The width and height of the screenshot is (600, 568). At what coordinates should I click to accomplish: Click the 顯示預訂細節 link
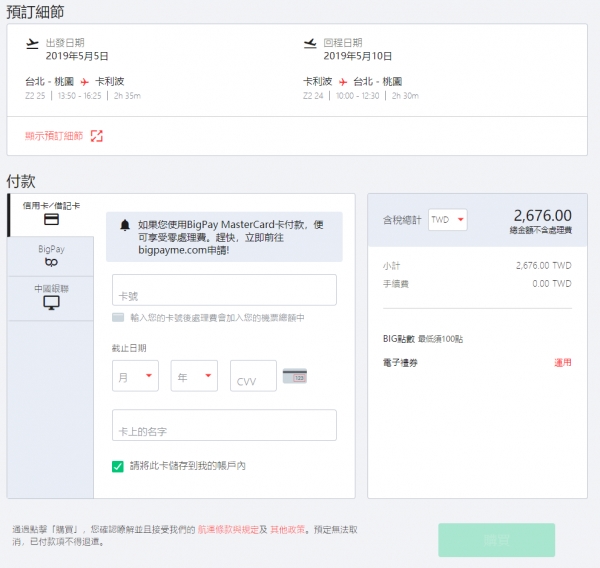click(x=55, y=136)
